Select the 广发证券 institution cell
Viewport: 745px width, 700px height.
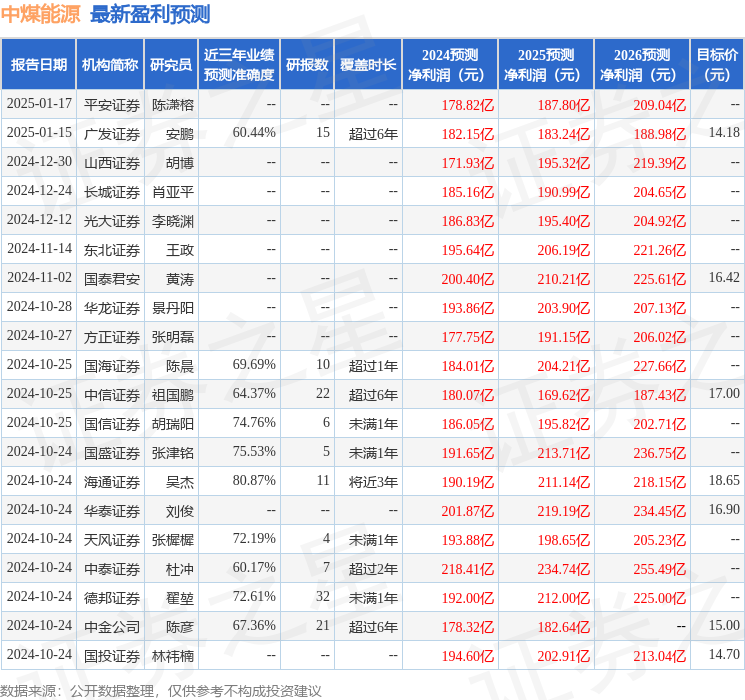tap(112, 134)
